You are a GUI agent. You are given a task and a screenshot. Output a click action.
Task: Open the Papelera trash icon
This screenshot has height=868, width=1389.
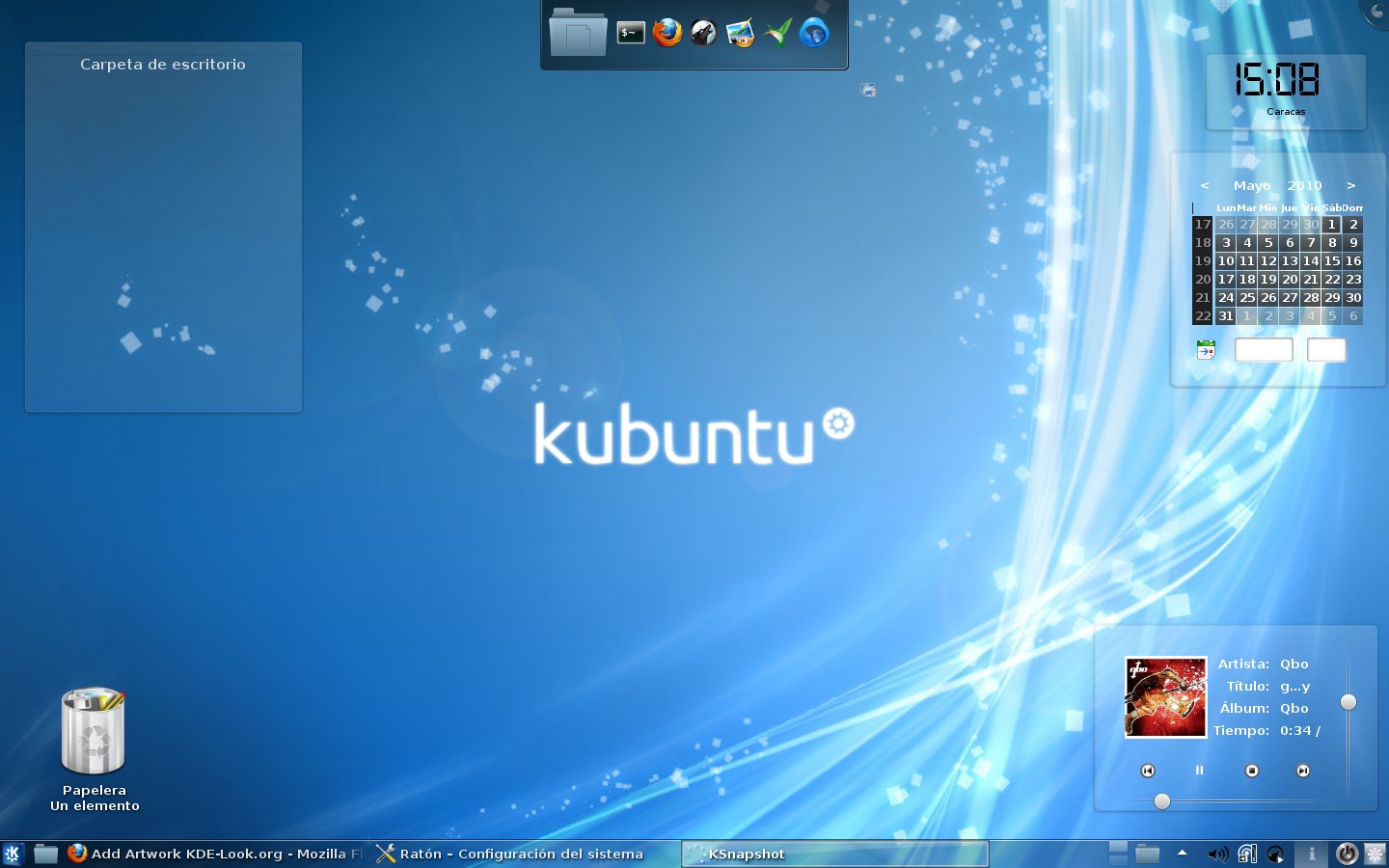tap(94, 731)
